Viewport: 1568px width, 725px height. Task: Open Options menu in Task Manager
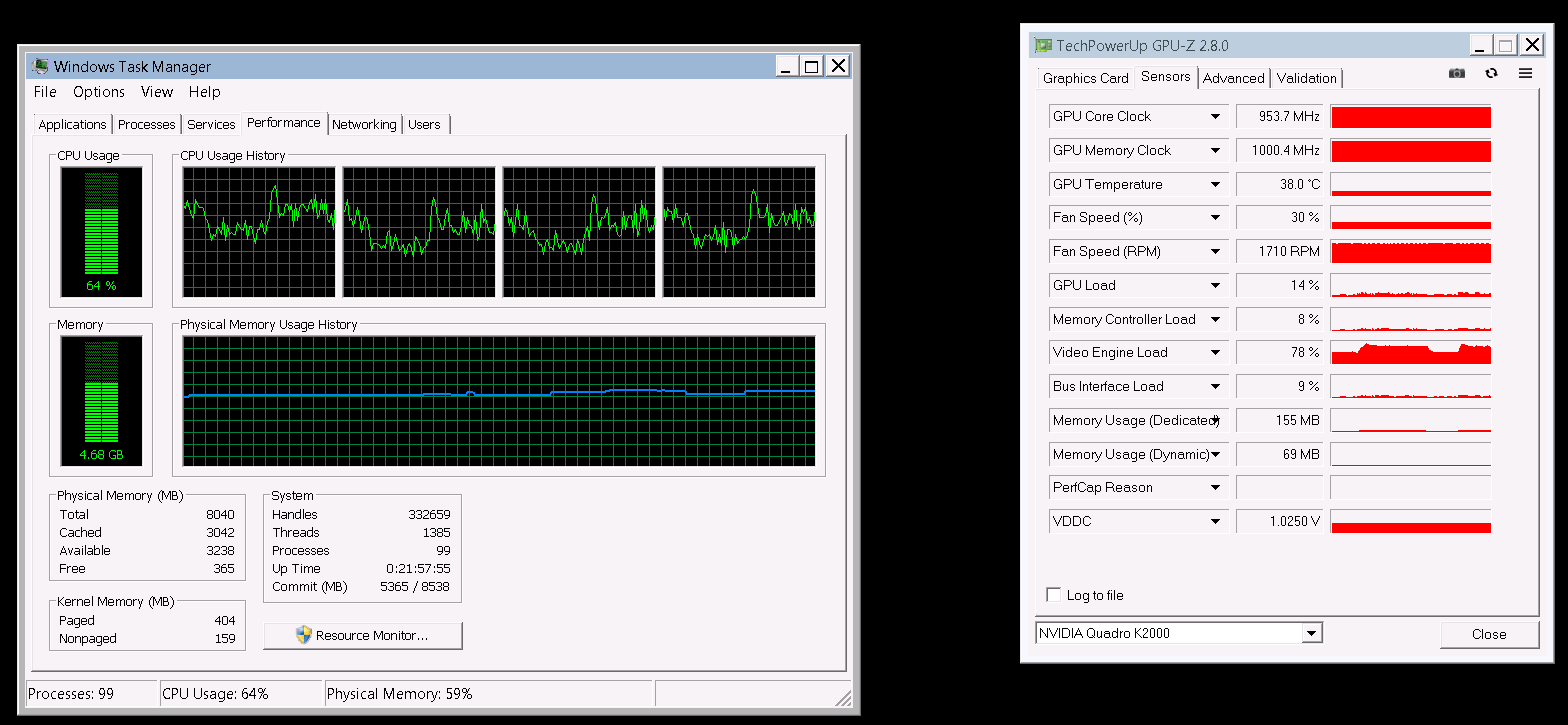tap(99, 92)
